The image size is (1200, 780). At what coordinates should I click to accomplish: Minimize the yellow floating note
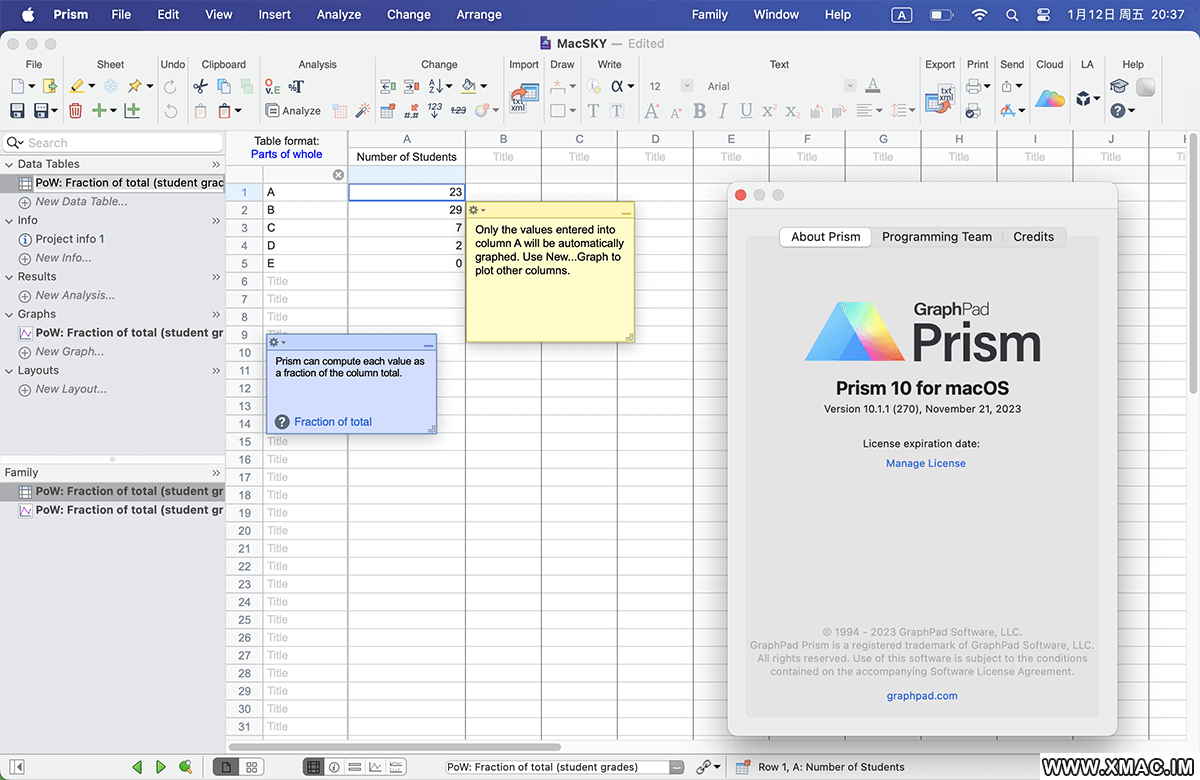[626, 211]
